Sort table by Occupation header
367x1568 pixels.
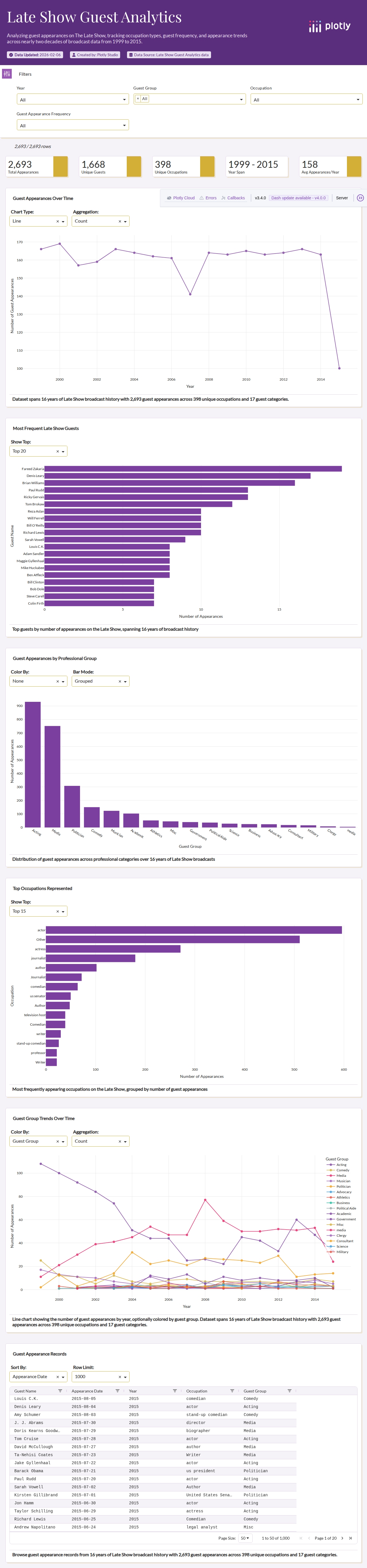(x=197, y=1391)
